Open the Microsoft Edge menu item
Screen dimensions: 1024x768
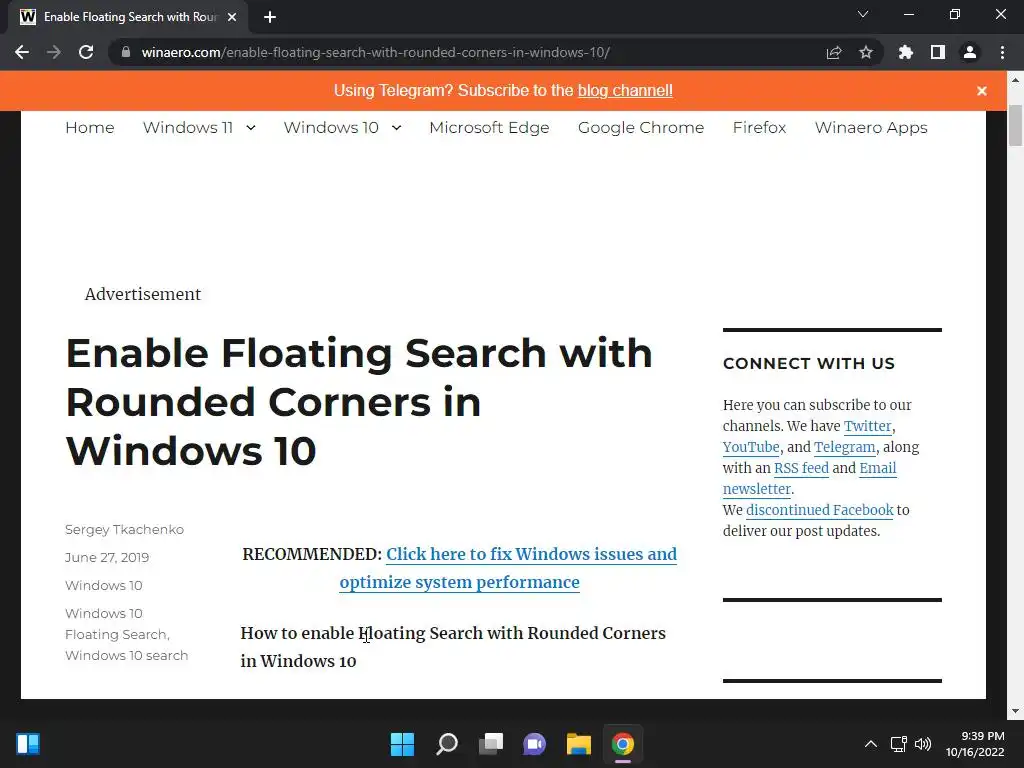point(489,127)
